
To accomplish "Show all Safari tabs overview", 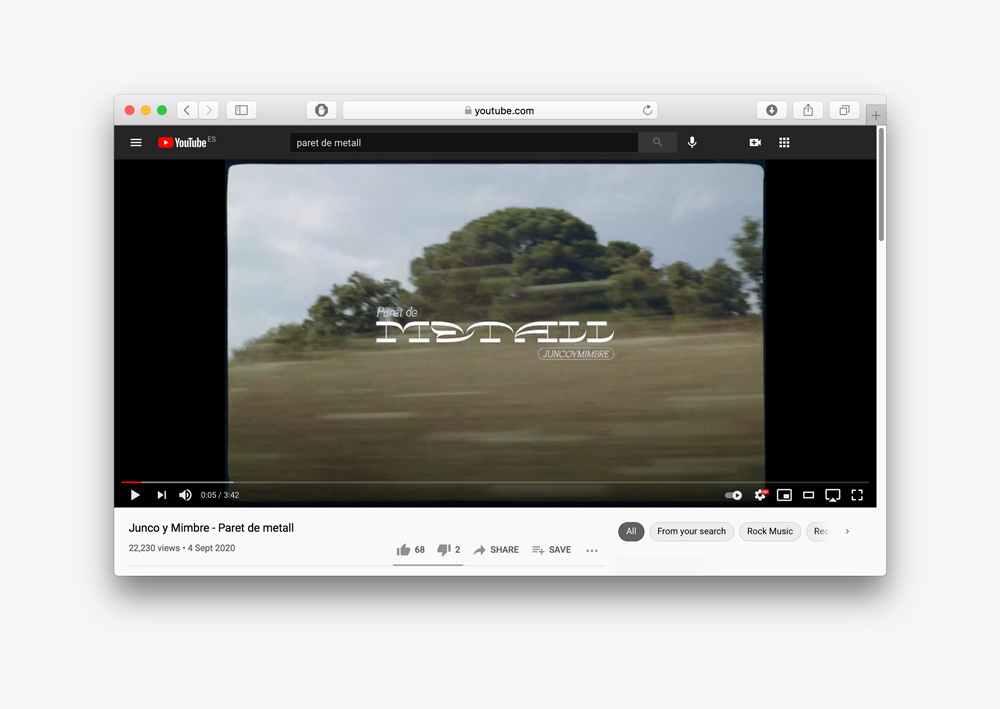I will pos(844,110).
